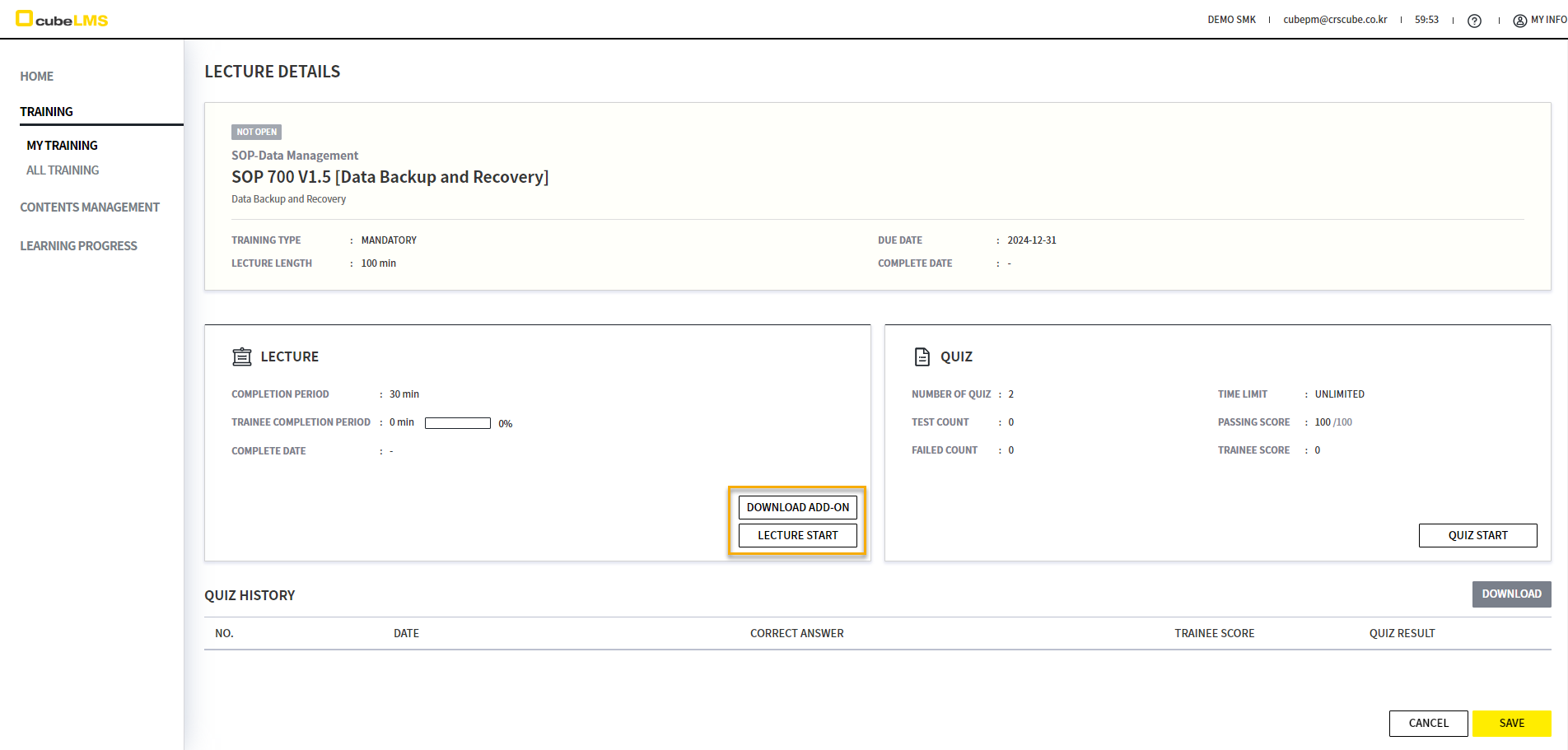Click the CANCEL button
Screen dimensions: 1568x750
point(1428,723)
